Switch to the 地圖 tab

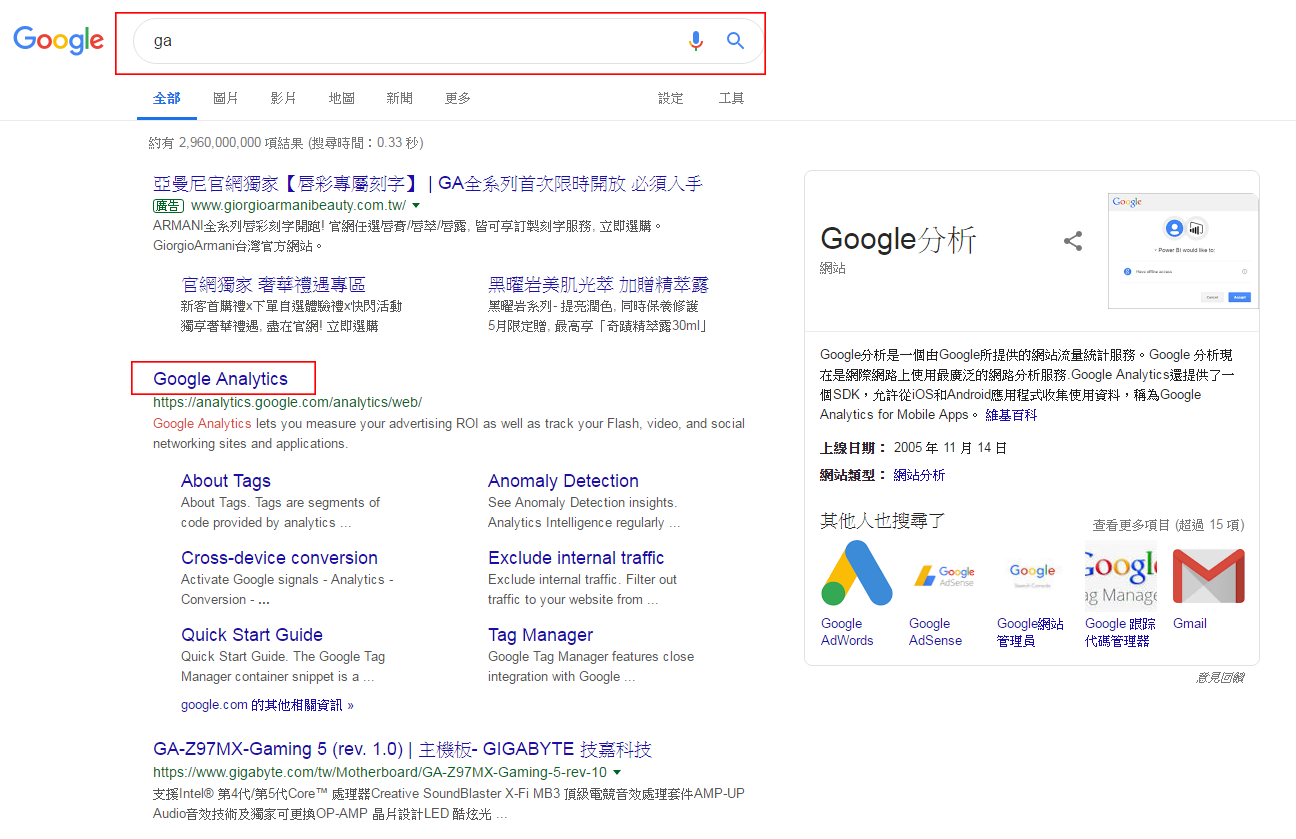click(x=342, y=98)
